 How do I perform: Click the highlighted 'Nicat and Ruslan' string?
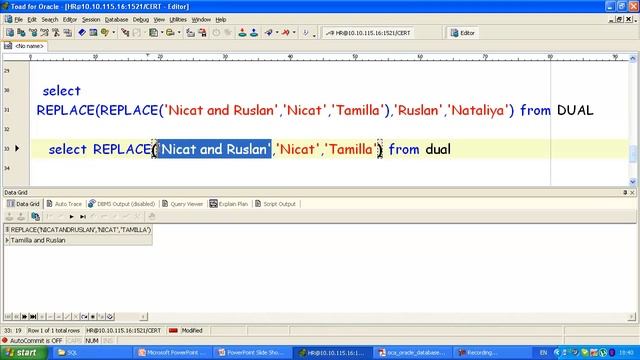coord(214,149)
